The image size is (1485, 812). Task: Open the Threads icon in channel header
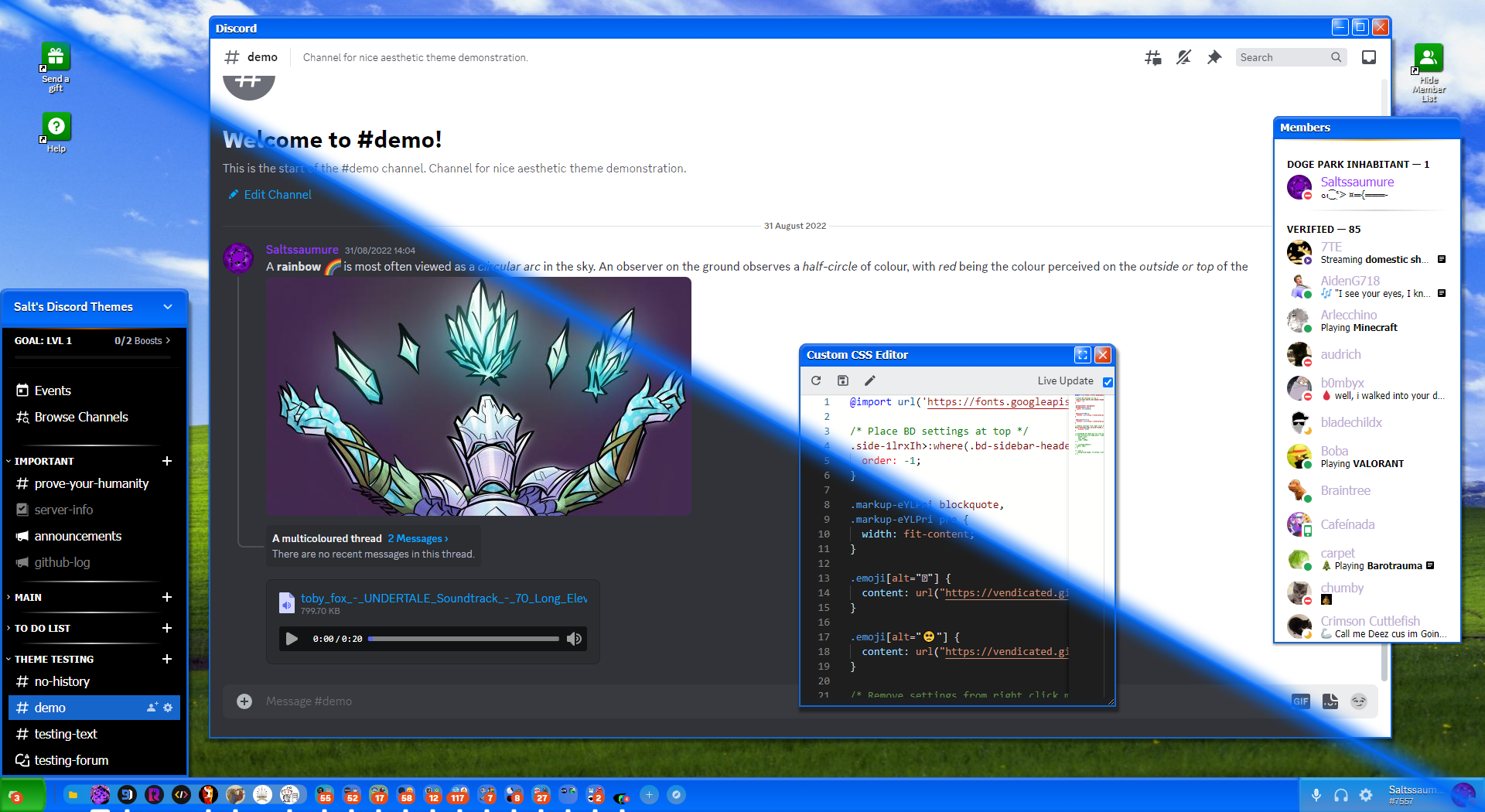click(x=1152, y=57)
